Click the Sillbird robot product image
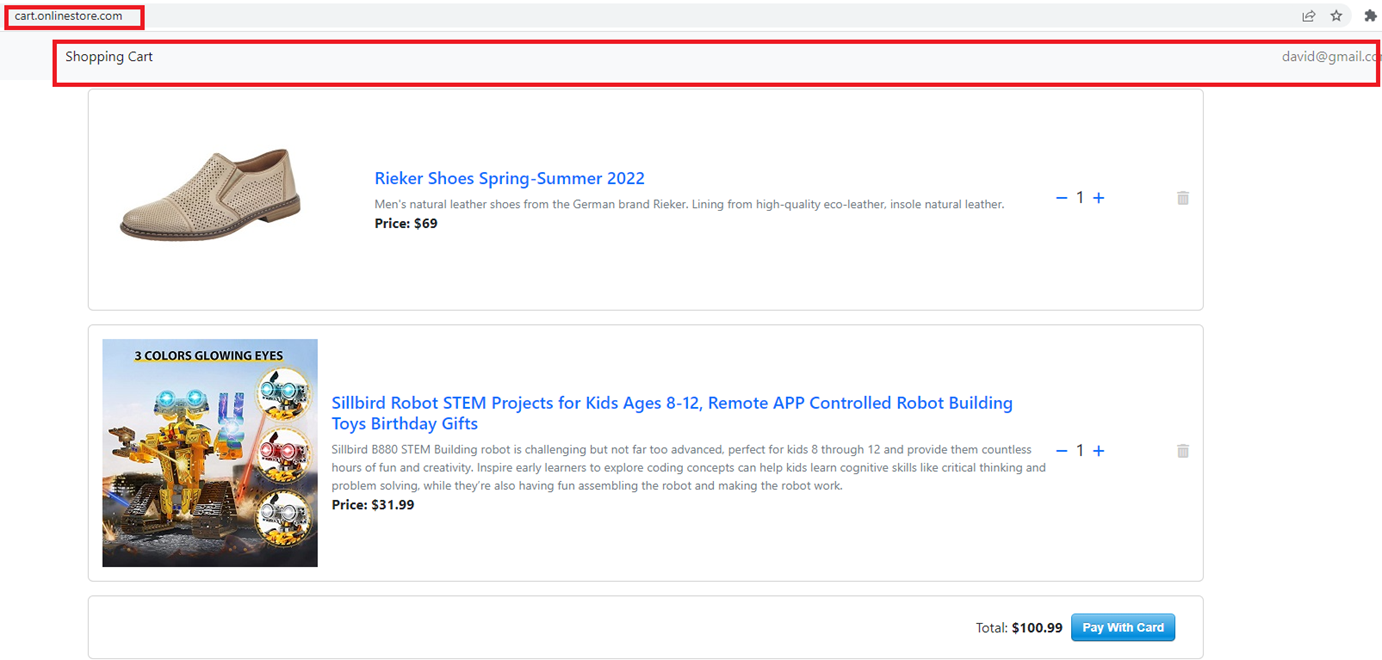The width and height of the screenshot is (1382, 660). click(210, 453)
